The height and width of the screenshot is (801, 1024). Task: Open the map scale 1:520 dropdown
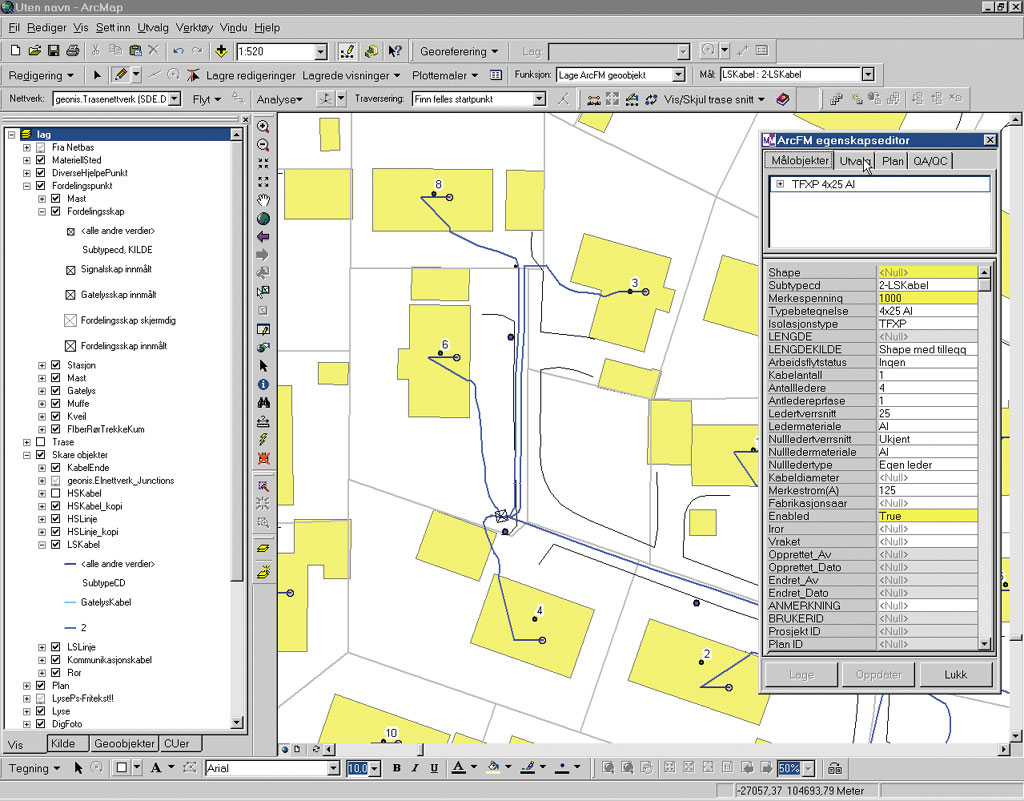(321, 51)
